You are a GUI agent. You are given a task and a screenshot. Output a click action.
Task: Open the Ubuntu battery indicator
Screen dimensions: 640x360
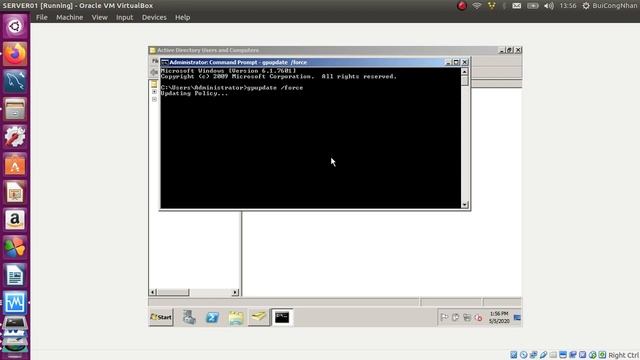[x=533, y=6]
